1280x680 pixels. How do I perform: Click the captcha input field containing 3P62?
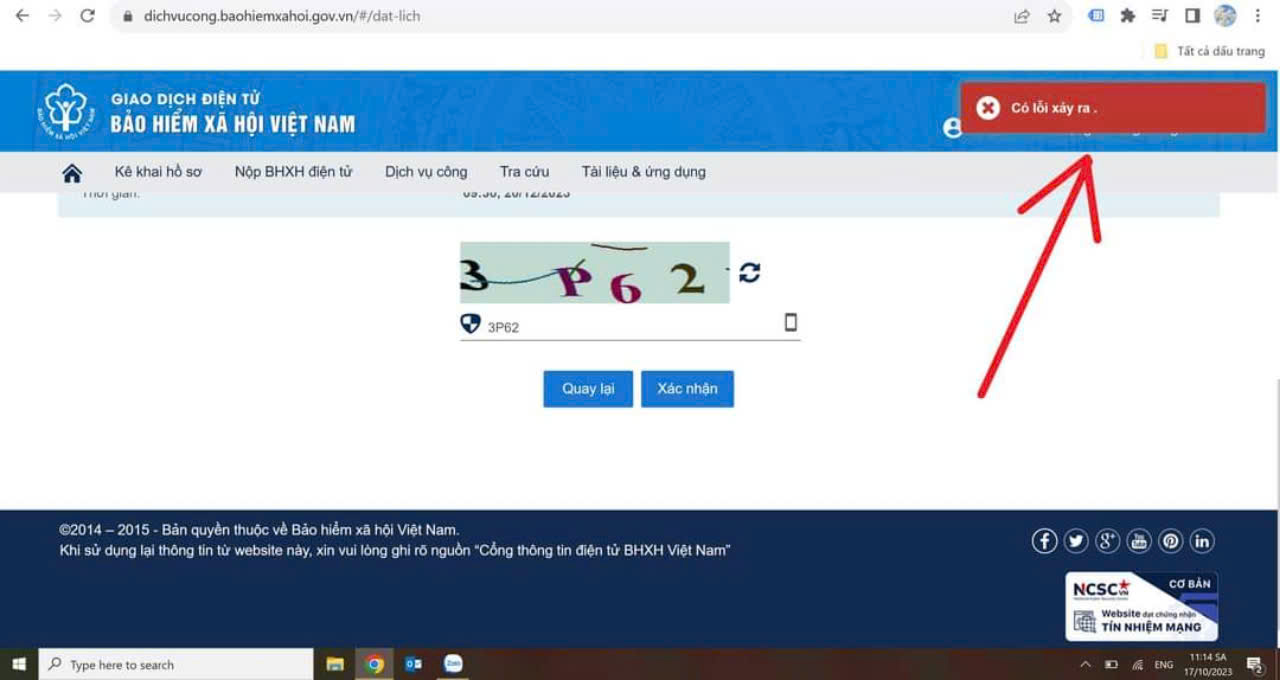630,326
